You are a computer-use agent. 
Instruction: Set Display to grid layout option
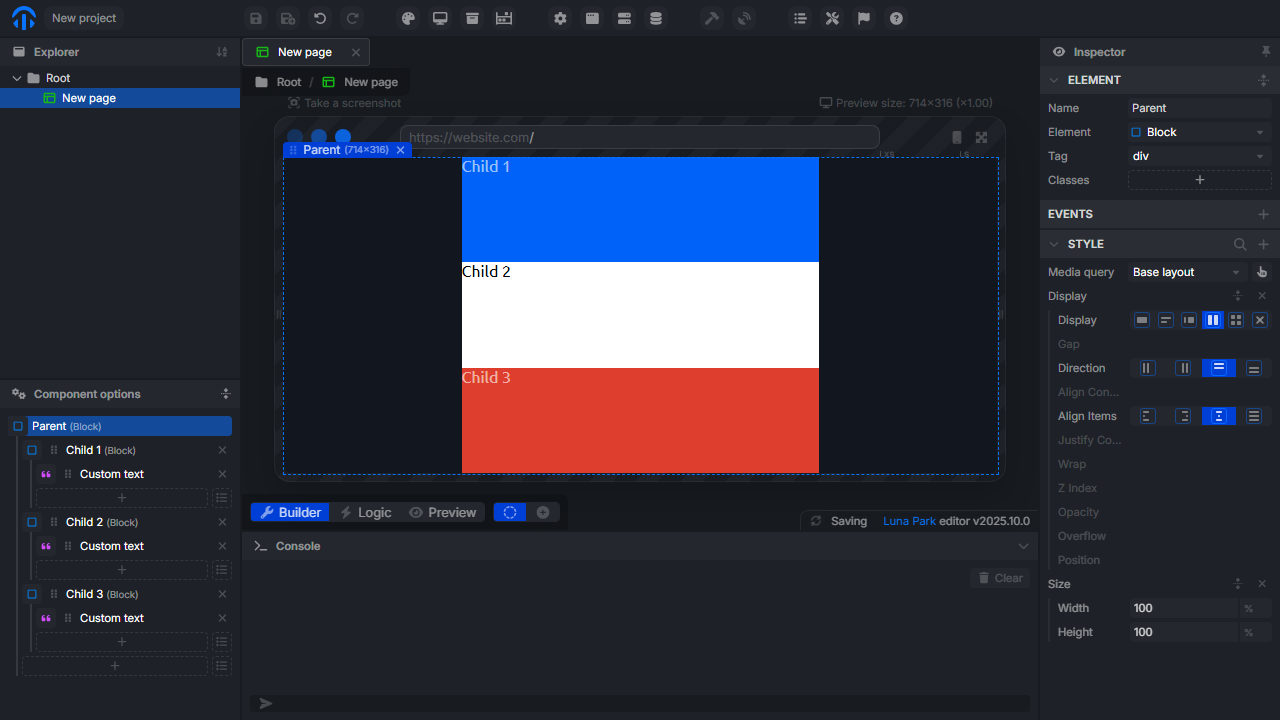1236,320
